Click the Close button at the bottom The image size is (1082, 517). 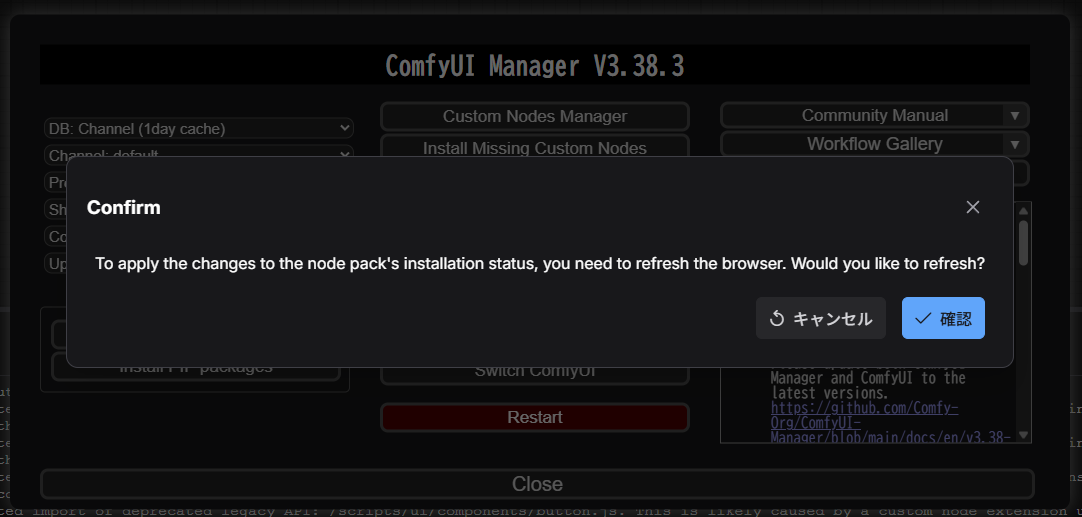tap(536, 484)
